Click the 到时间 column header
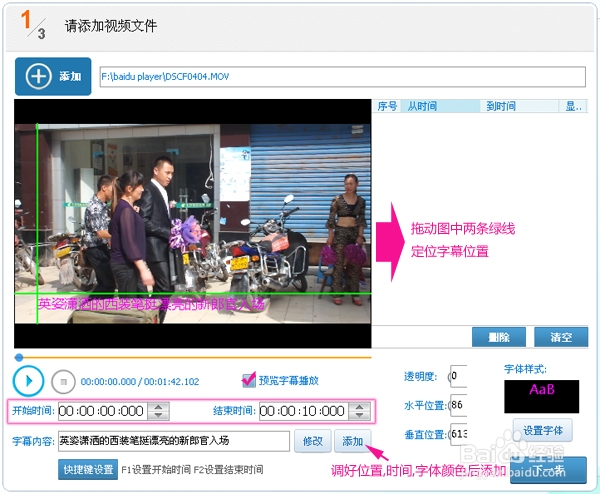This screenshot has height=494, width=600. coord(519,106)
